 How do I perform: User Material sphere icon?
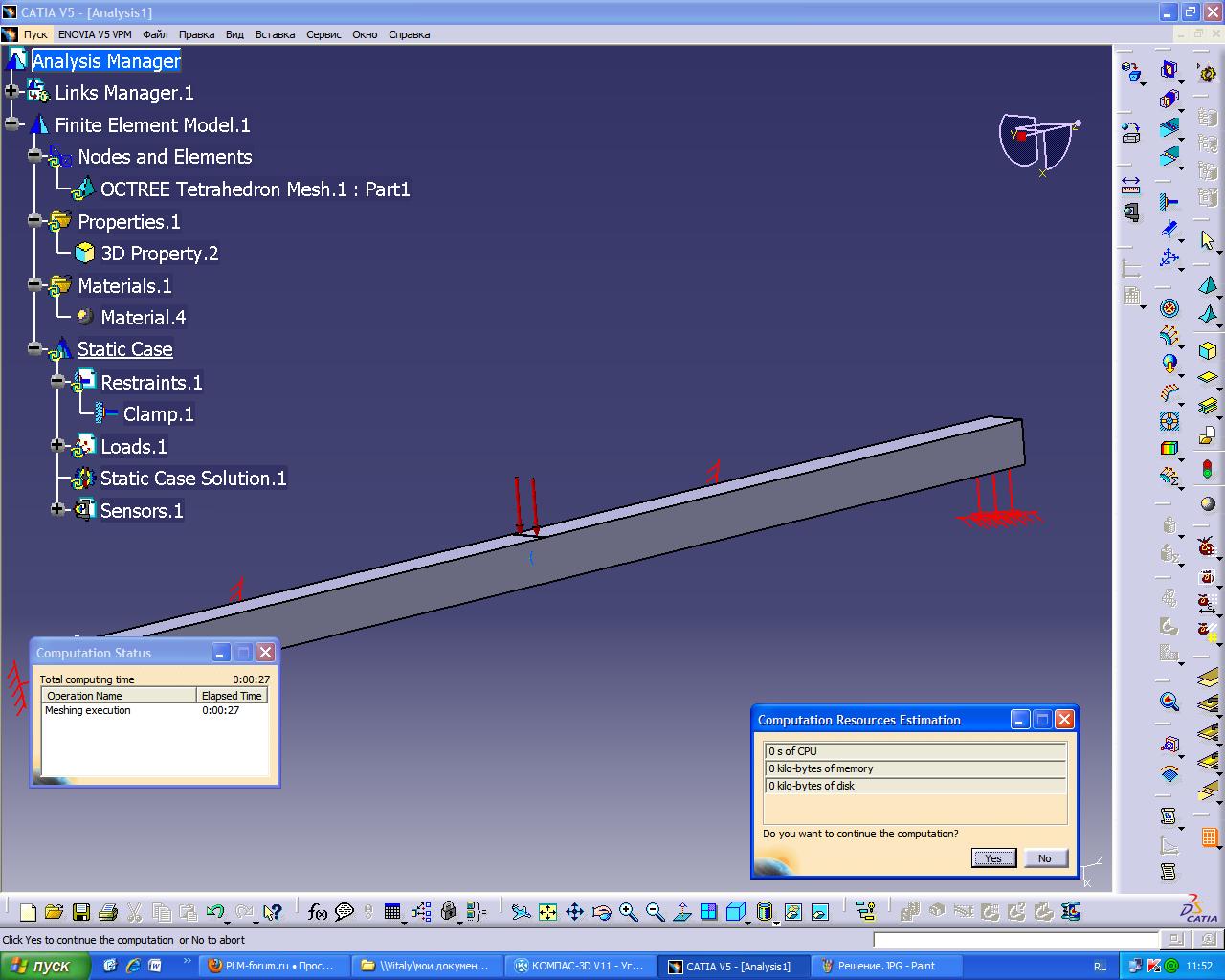1208,504
